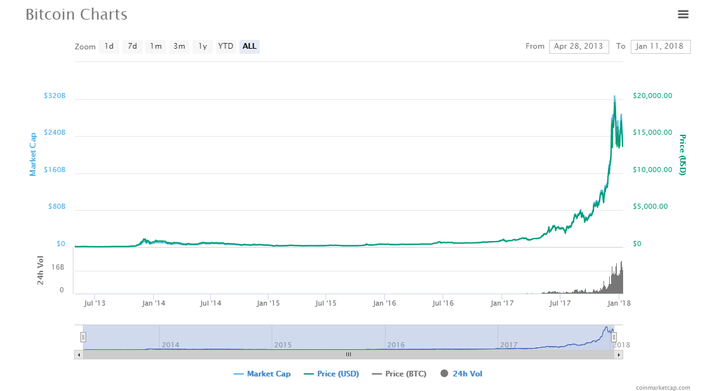Click the $10,000.00 price axis label
This screenshot has height=391, width=720.
pos(652,170)
